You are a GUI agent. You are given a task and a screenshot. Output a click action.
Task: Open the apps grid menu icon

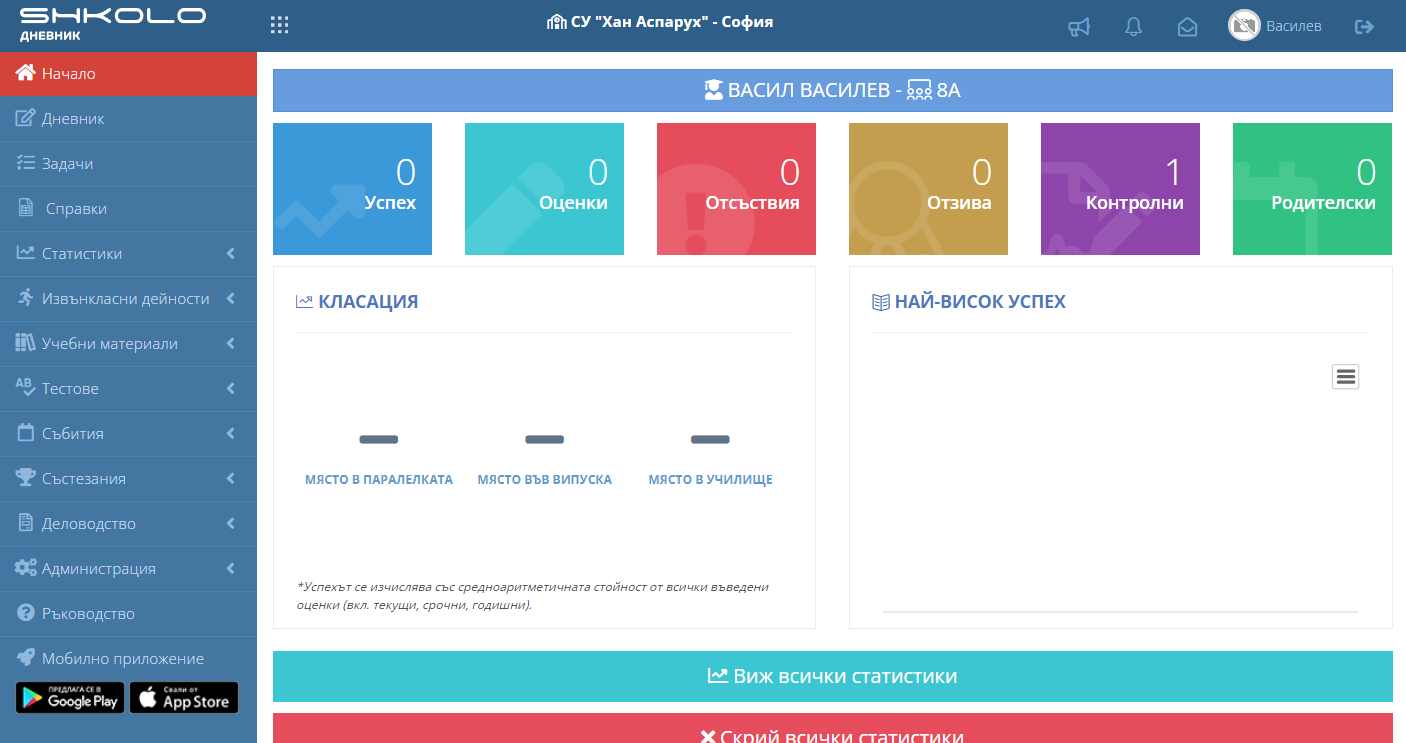280,26
